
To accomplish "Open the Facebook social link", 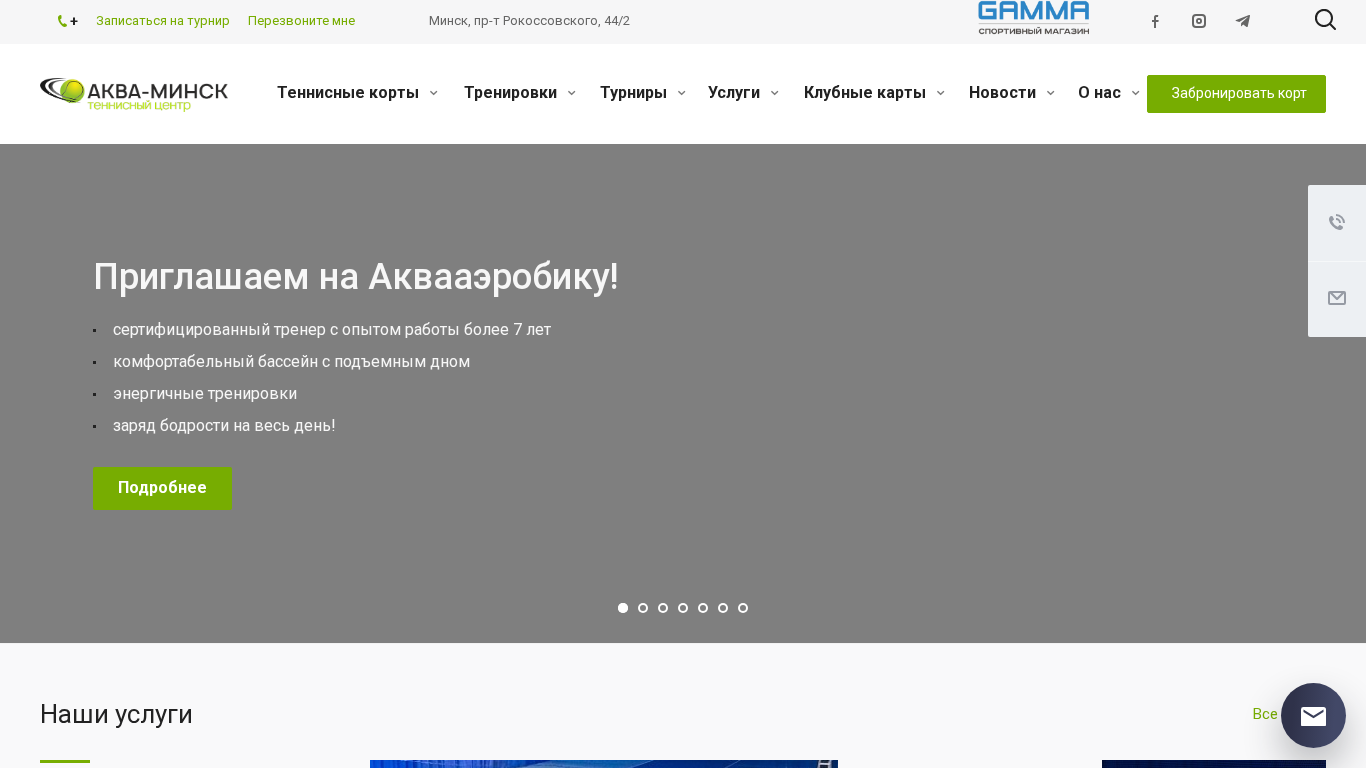I will click(1155, 21).
